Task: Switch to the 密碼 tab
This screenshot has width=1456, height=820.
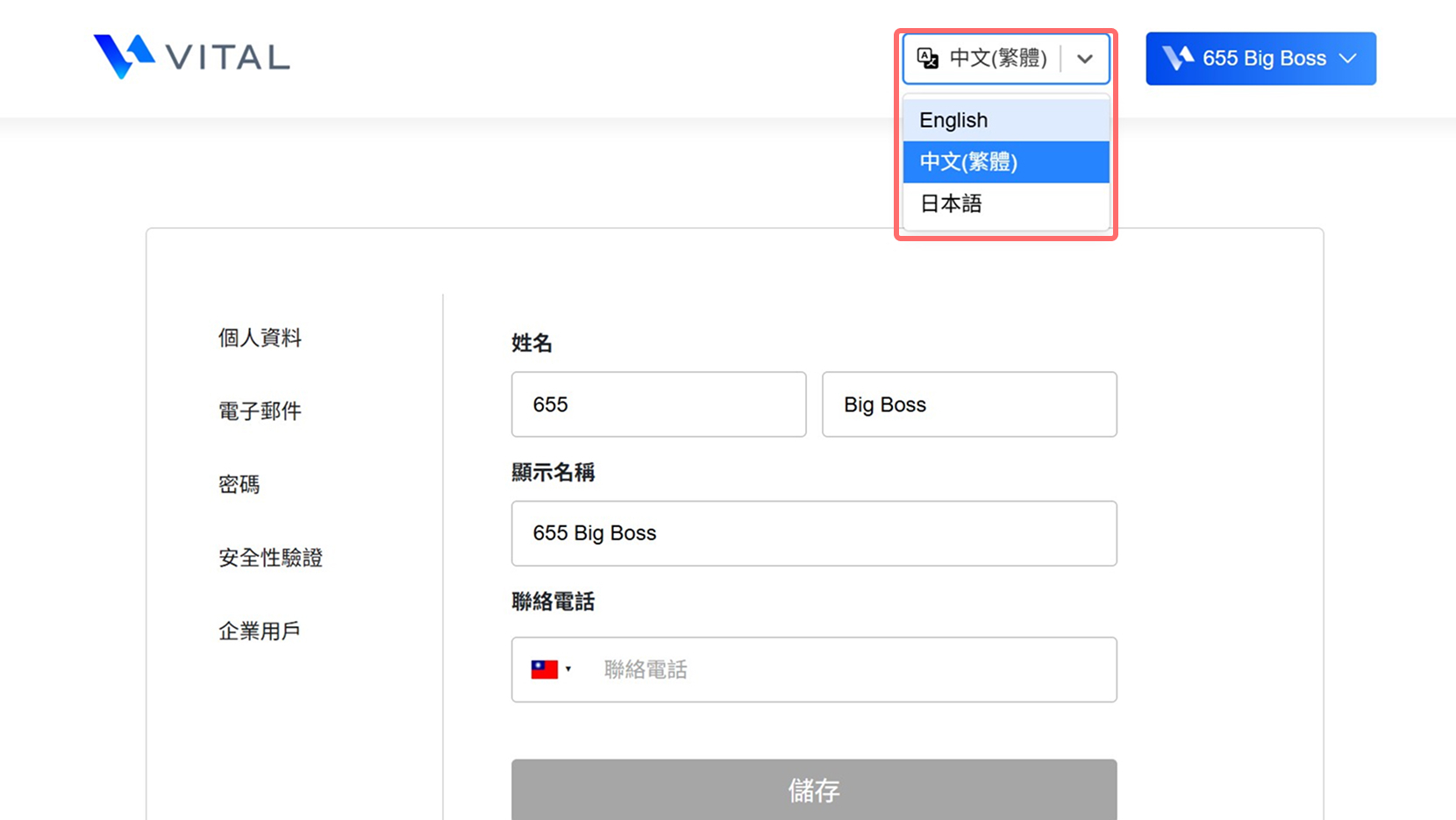Action: click(x=239, y=485)
